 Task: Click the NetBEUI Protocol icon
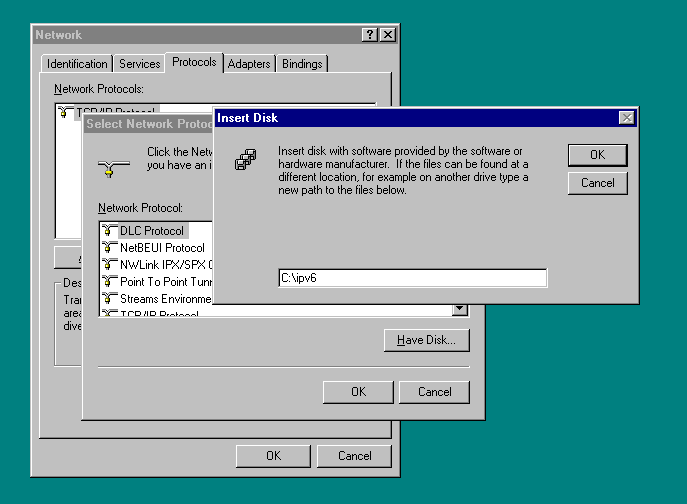coord(109,248)
